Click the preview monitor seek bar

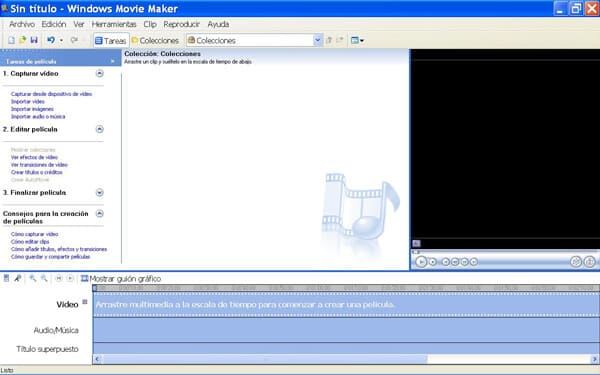tap(505, 252)
